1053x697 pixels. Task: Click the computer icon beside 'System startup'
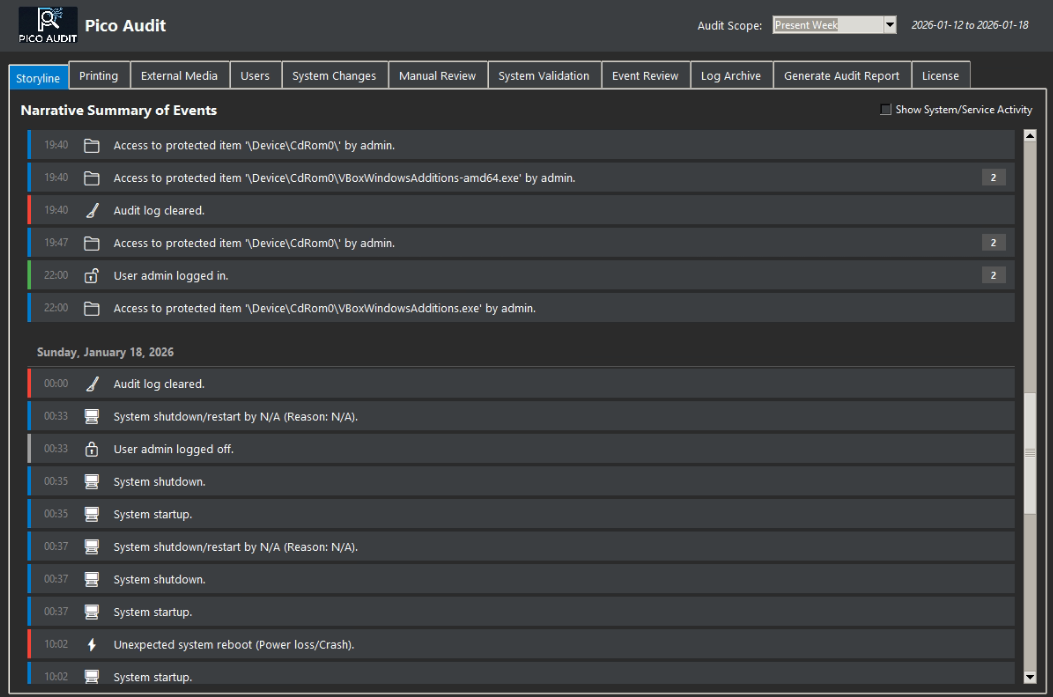click(91, 513)
